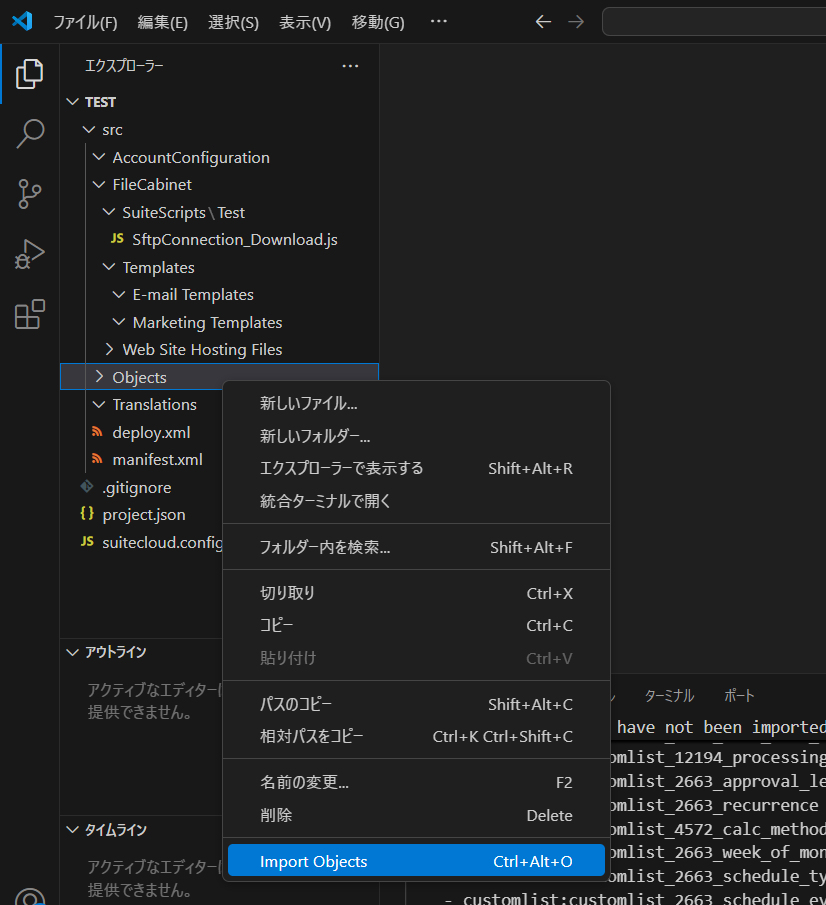Click the JS icon beside suitecloud.config
Viewport: 826px width, 905px height.
[x=87, y=541]
